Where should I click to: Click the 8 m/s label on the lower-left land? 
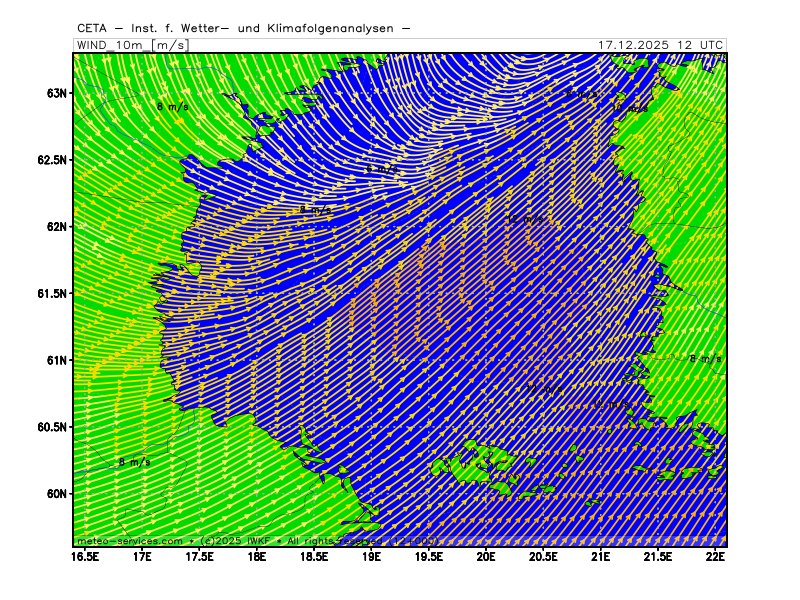(135, 462)
